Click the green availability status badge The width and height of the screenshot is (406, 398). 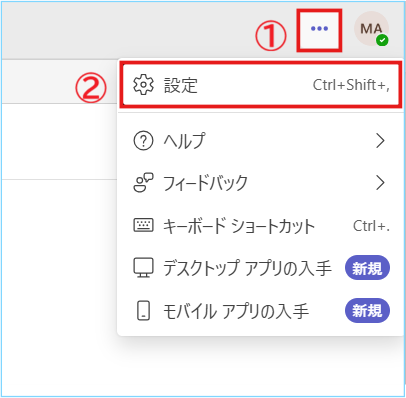tap(382, 40)
